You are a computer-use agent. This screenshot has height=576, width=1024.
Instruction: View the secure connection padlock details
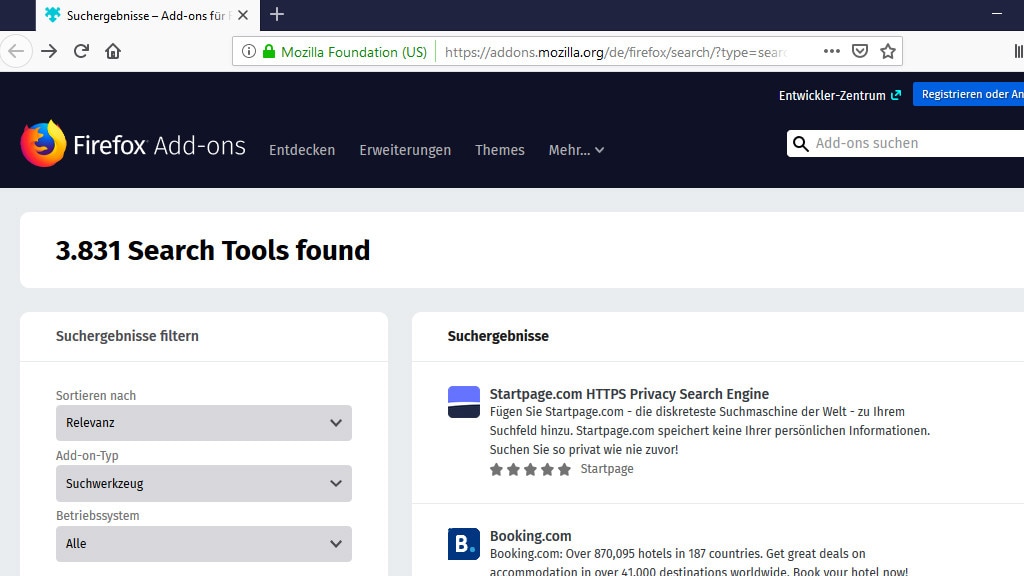(268, 52)
